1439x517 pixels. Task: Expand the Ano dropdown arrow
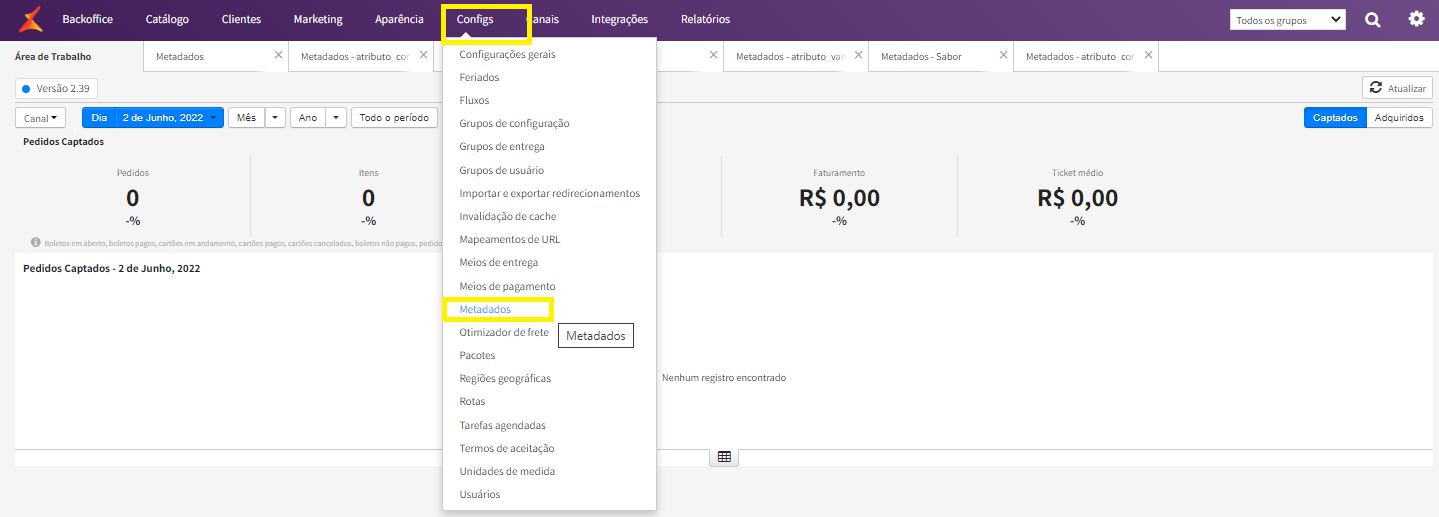(x=336, y=118)
